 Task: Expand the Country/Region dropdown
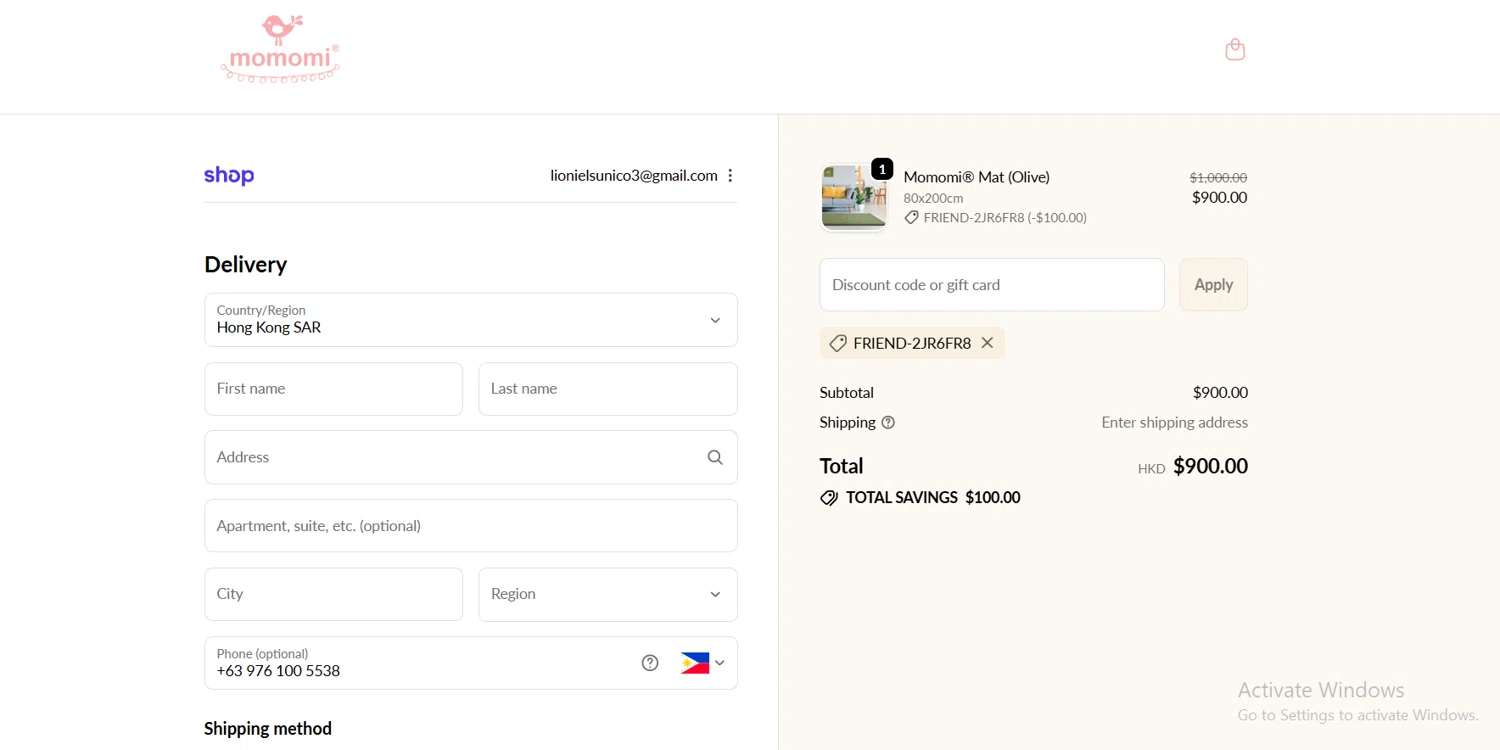tap(471, 320)
